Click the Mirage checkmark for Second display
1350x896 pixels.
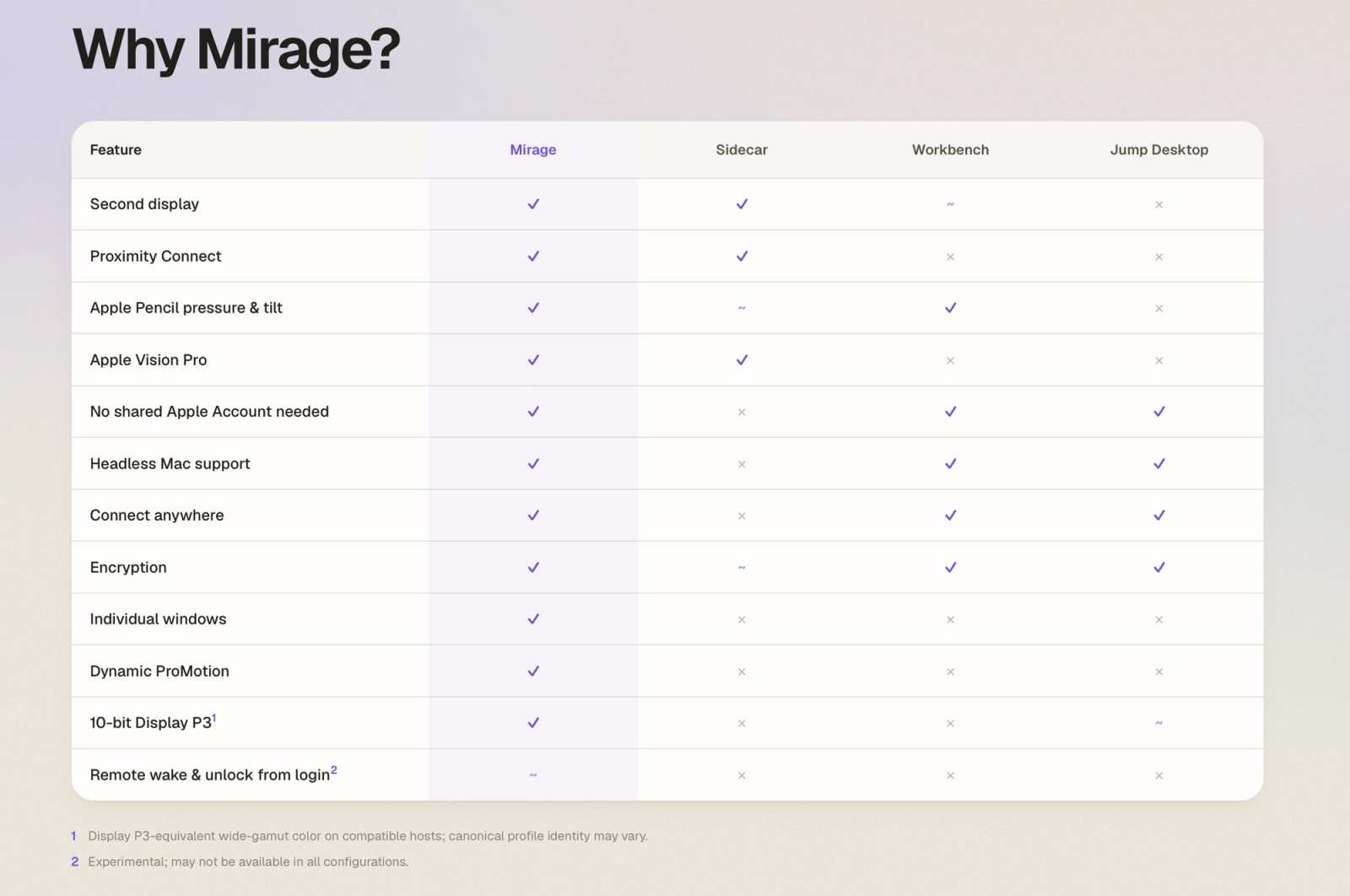533,204
